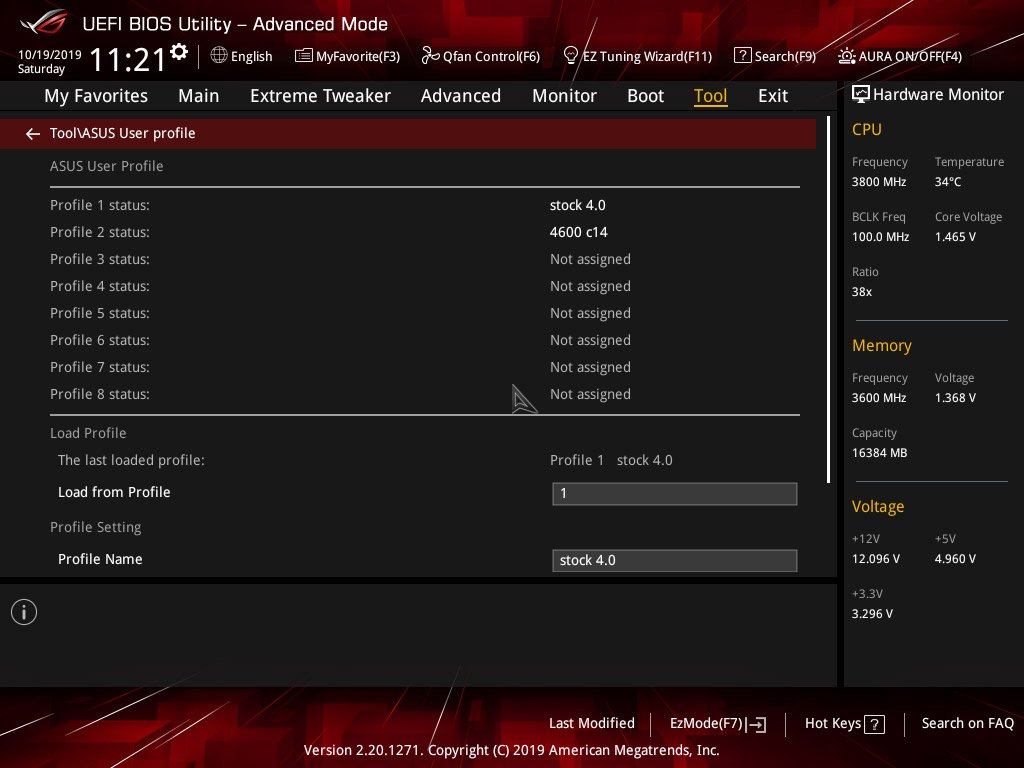Click the 10/19/2019 date text
Image resolution: width=1024 pixels, height=768 pixels.
(50, 54)
